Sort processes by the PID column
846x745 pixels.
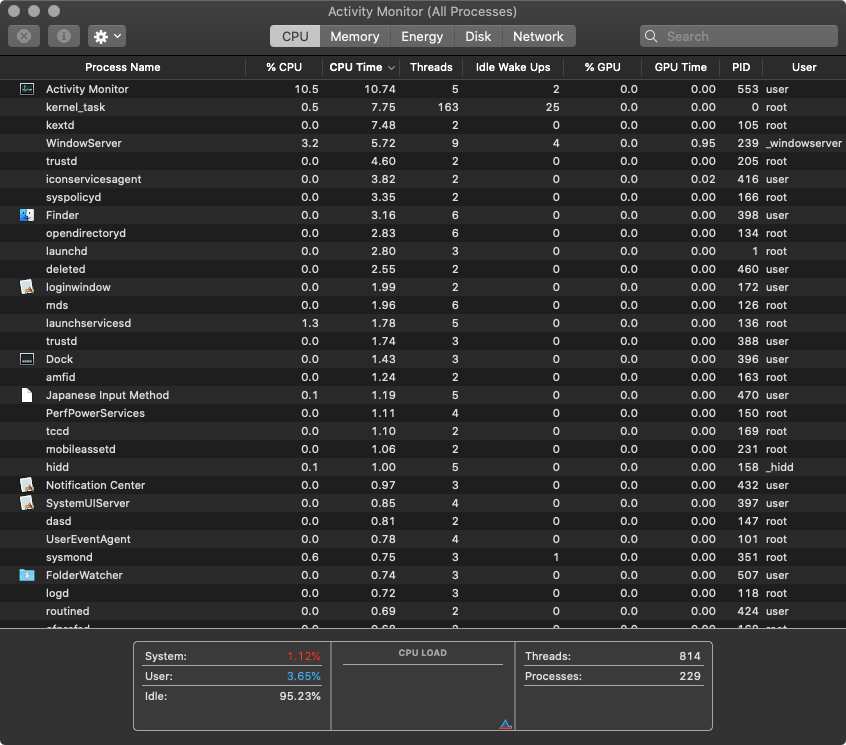tap(740, 67)
